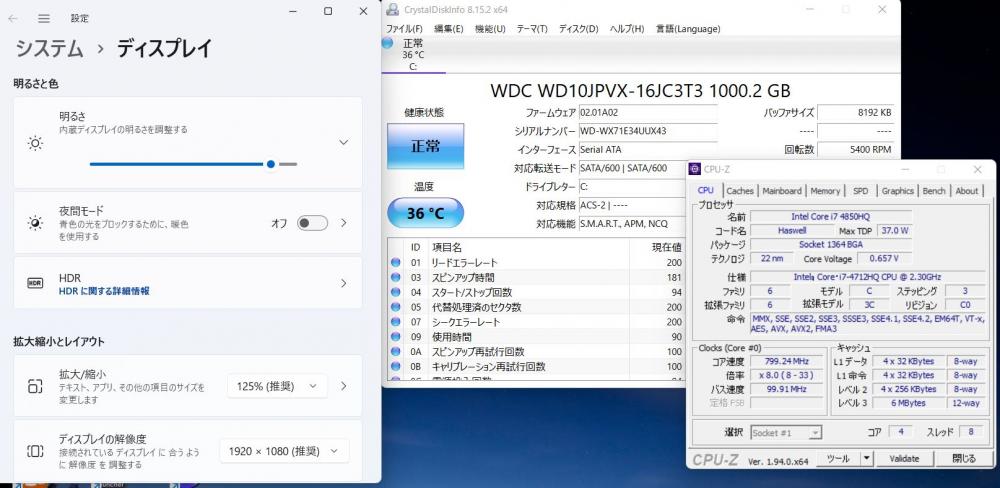Click the display resolution icon
The image size is (1000, 488).
click(x=35, y=451)
